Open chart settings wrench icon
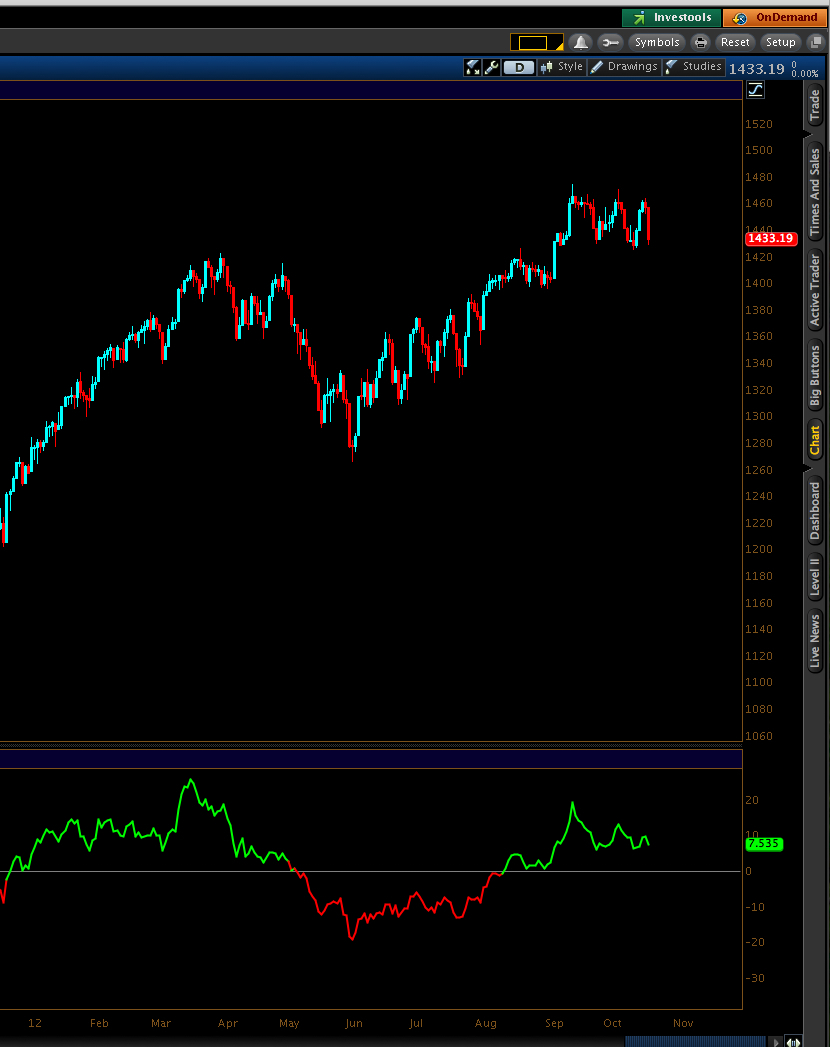This screenshot has width=830, height=1047. (x=491, y=67)
